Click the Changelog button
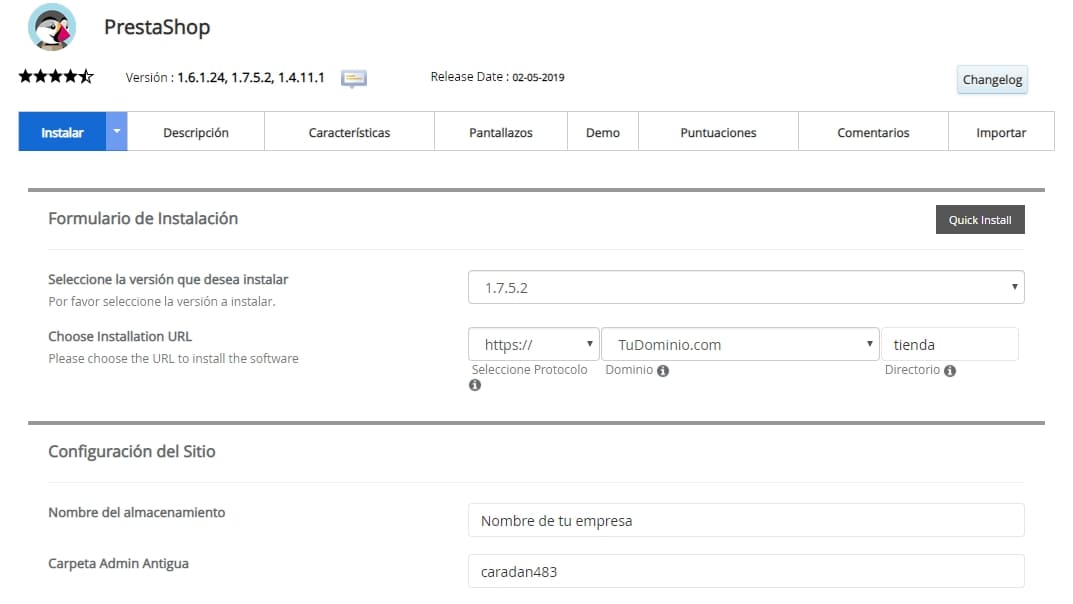This screenshot has width=1073, height=604. [992, 79]
